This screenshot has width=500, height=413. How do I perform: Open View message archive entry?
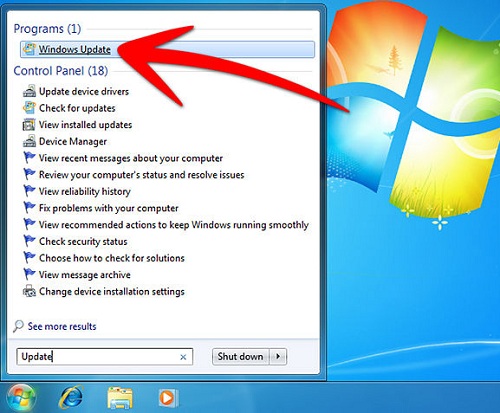click(85, 275)
